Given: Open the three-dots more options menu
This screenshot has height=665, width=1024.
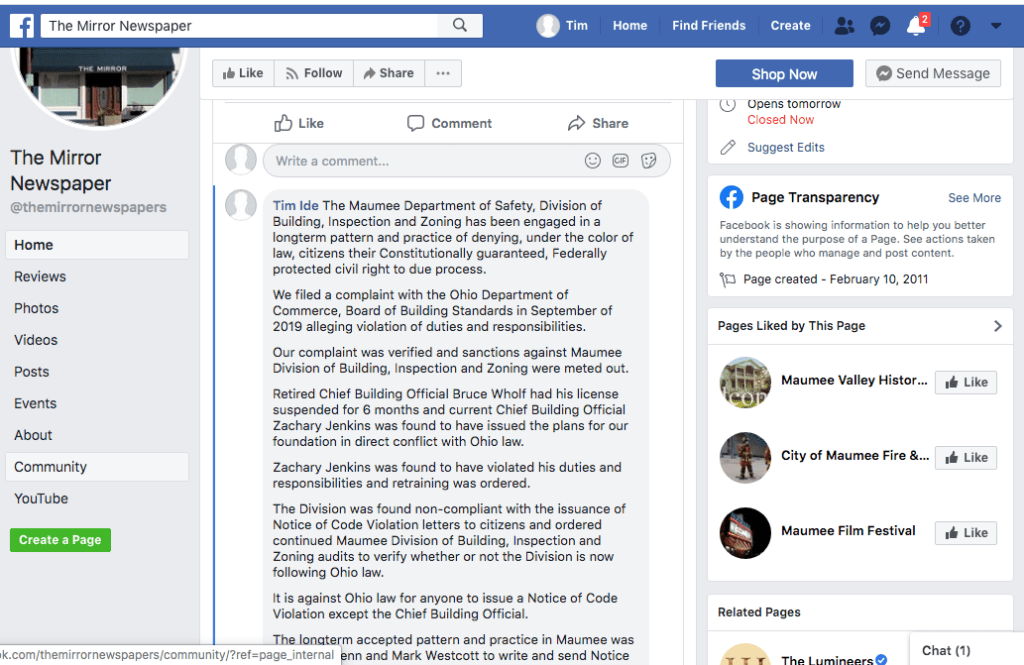Looking at the screenshot, I should coord(443,73).
